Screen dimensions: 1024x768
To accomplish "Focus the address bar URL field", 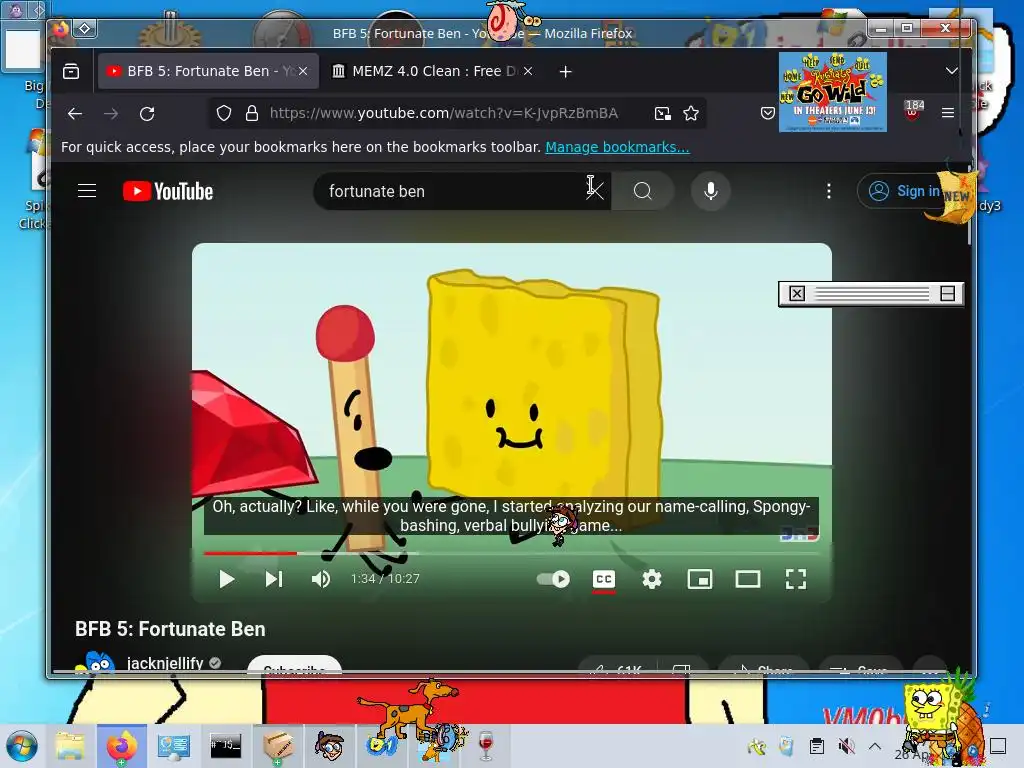I will coord(443,114).
